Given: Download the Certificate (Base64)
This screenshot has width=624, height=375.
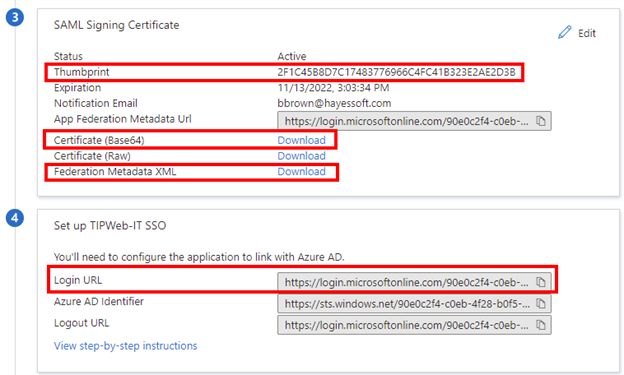Looking at the screenshot, I should [x=301, y=140].
